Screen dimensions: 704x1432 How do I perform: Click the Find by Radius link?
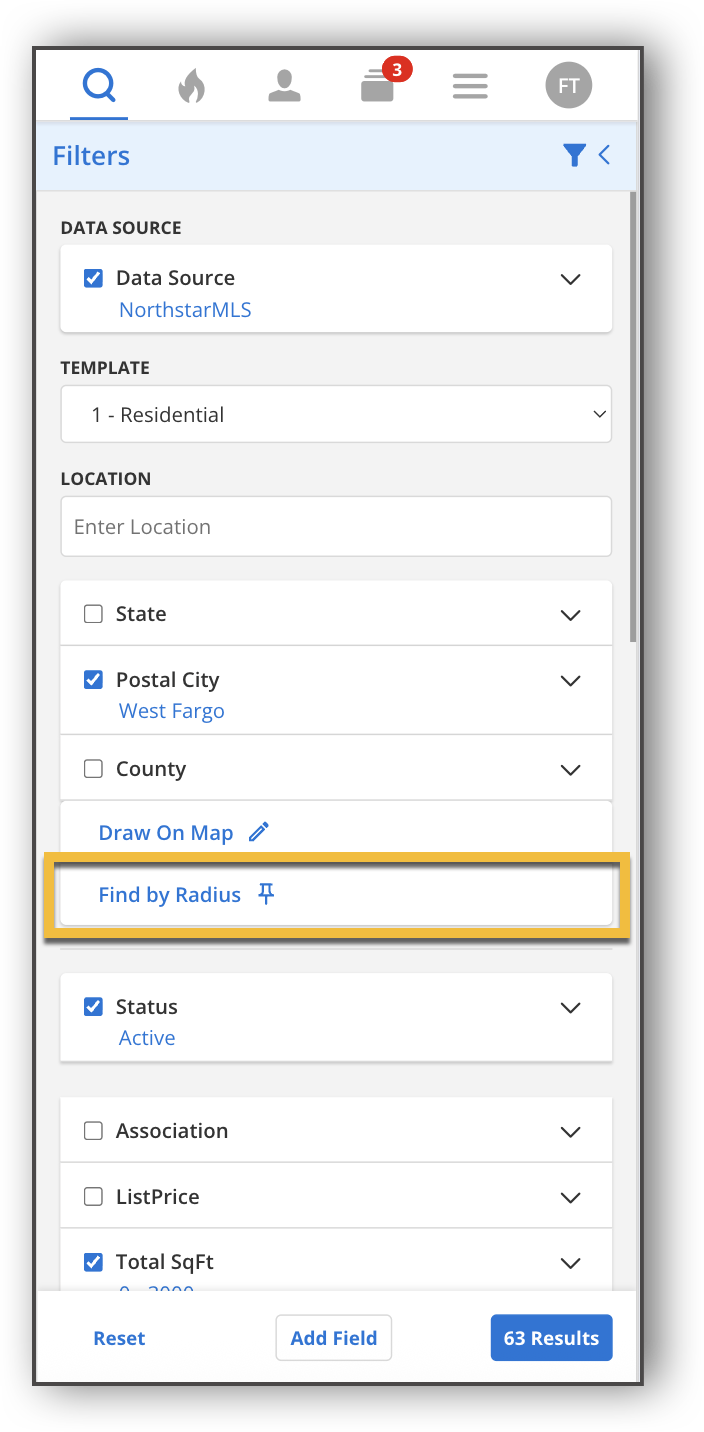[x=170, y=894]
